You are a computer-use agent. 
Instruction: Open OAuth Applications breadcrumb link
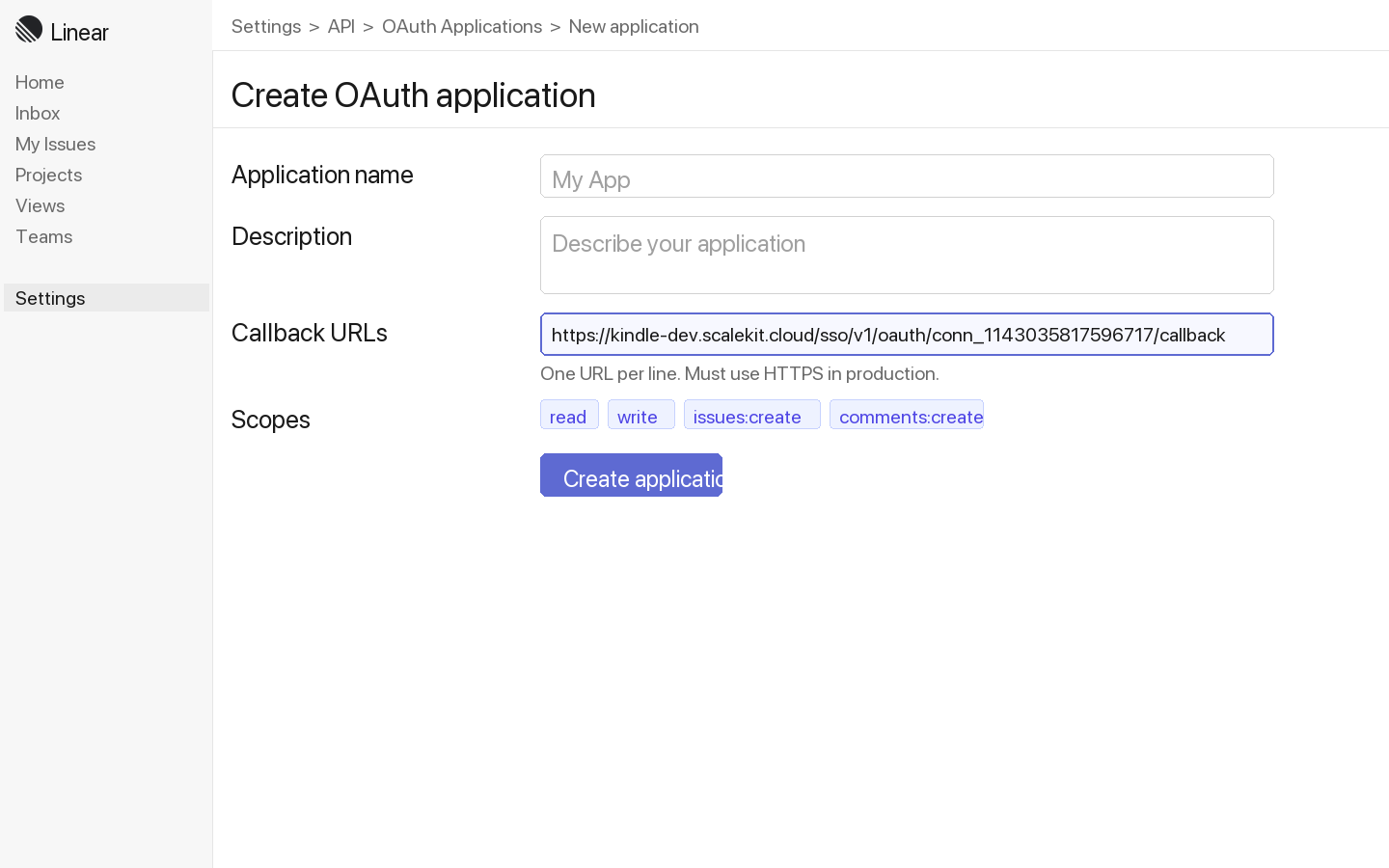[462, 26]
